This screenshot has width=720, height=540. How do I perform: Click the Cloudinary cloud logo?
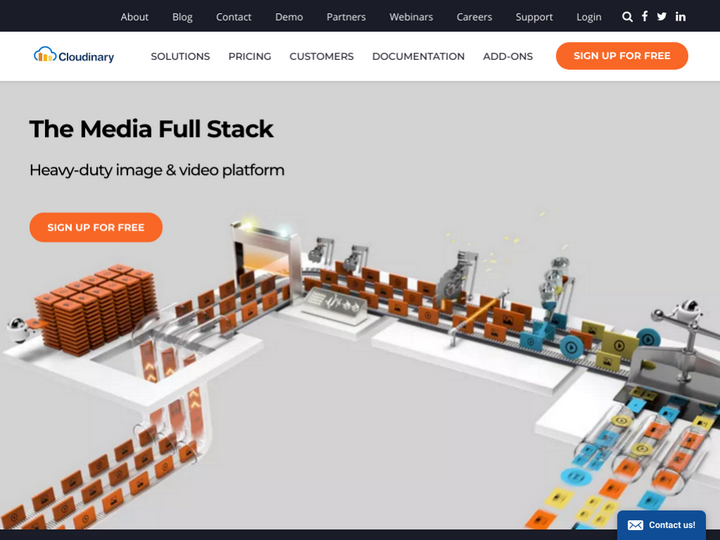tap(74, 56)
